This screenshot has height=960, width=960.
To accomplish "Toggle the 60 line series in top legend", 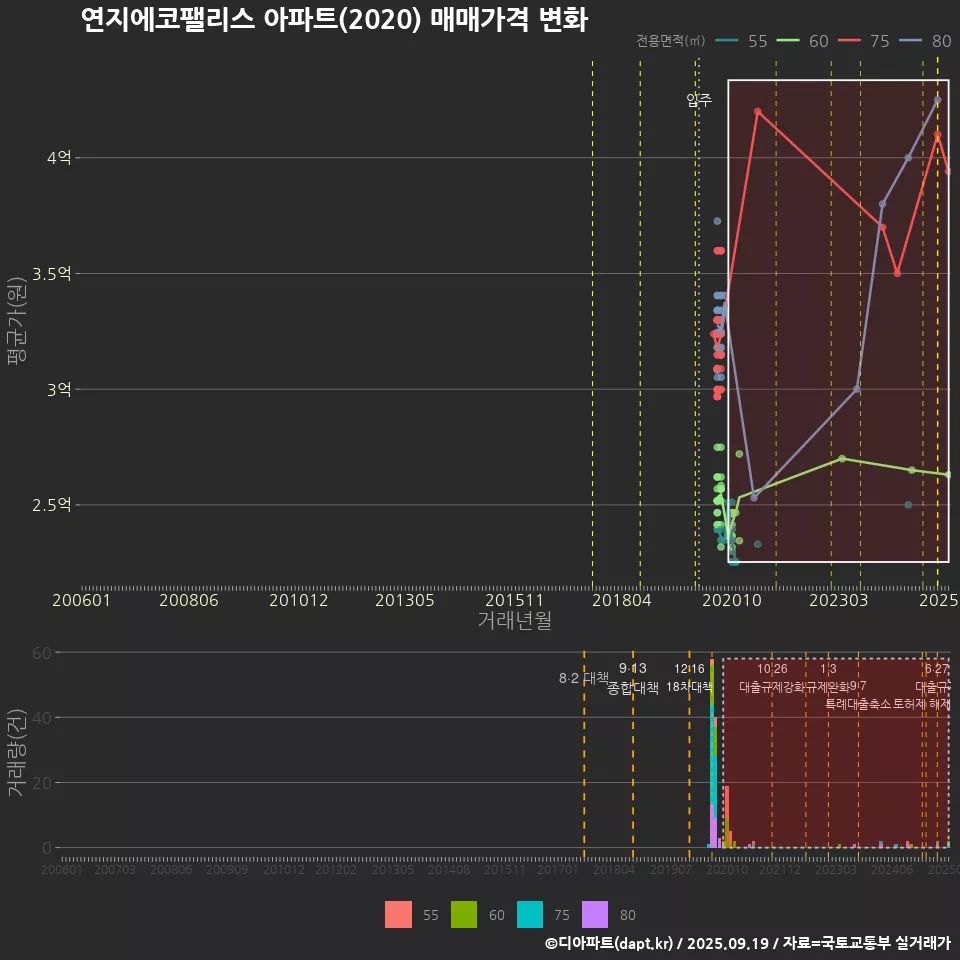I will 790,41.
